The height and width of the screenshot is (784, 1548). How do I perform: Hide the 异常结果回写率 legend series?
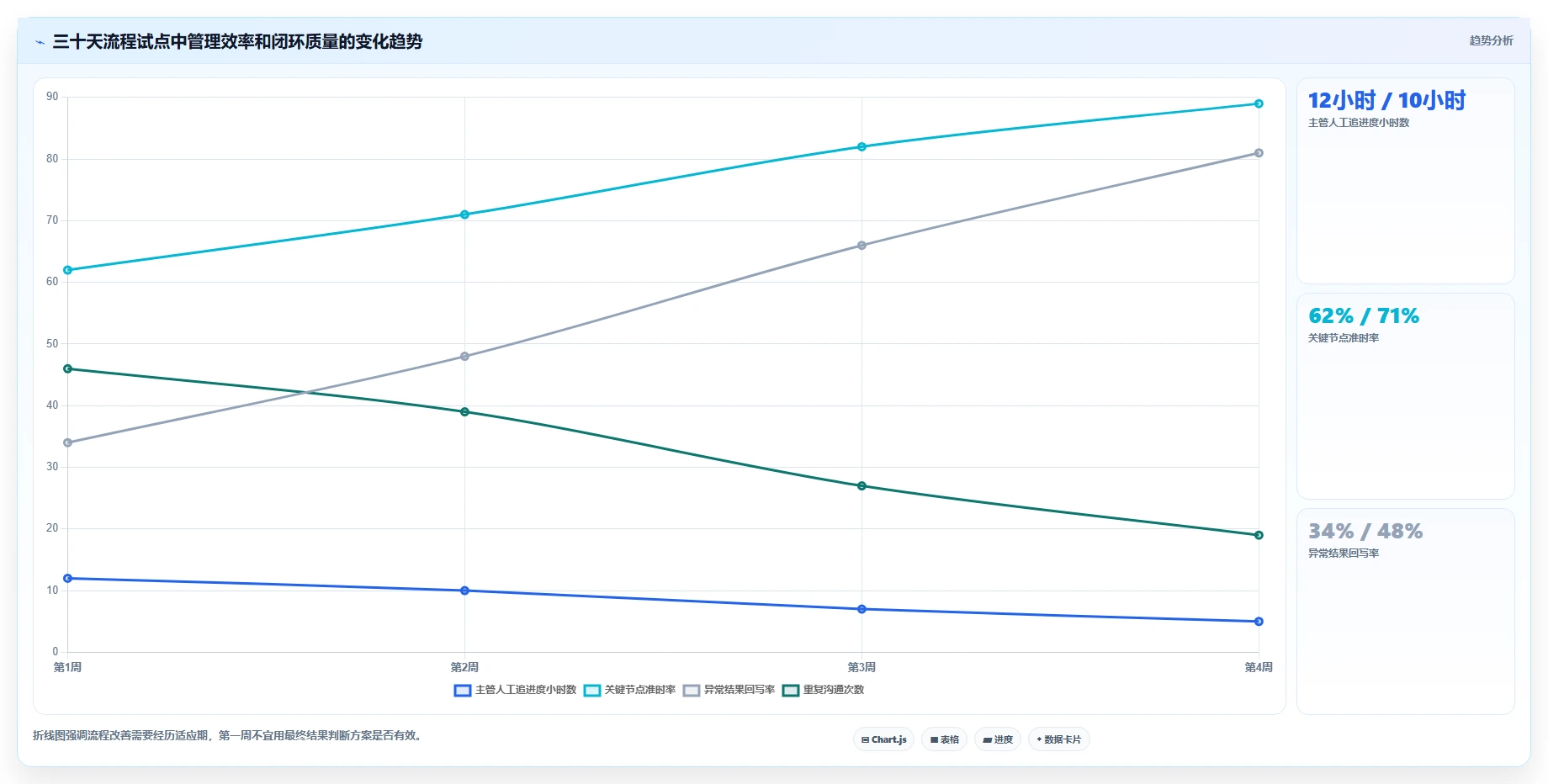click(729, 690)
